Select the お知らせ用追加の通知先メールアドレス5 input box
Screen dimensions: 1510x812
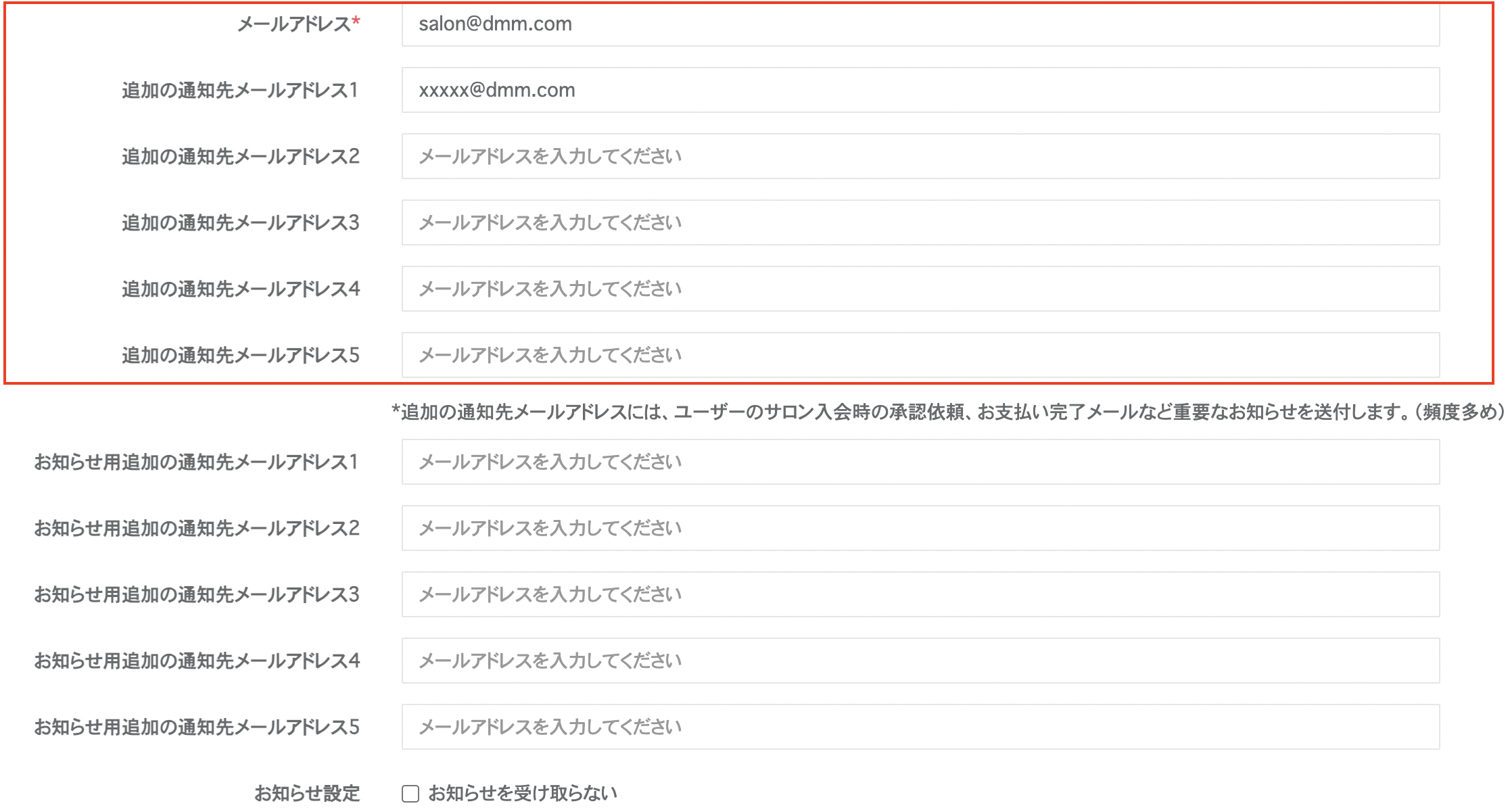point(920,727)
